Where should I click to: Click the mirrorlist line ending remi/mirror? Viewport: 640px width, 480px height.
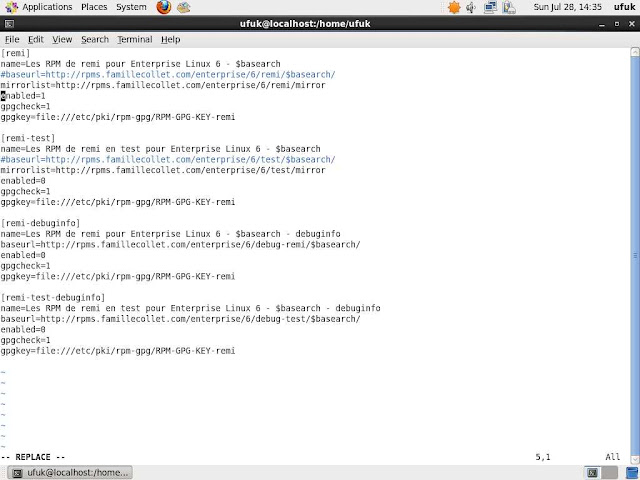coord(163,85)
